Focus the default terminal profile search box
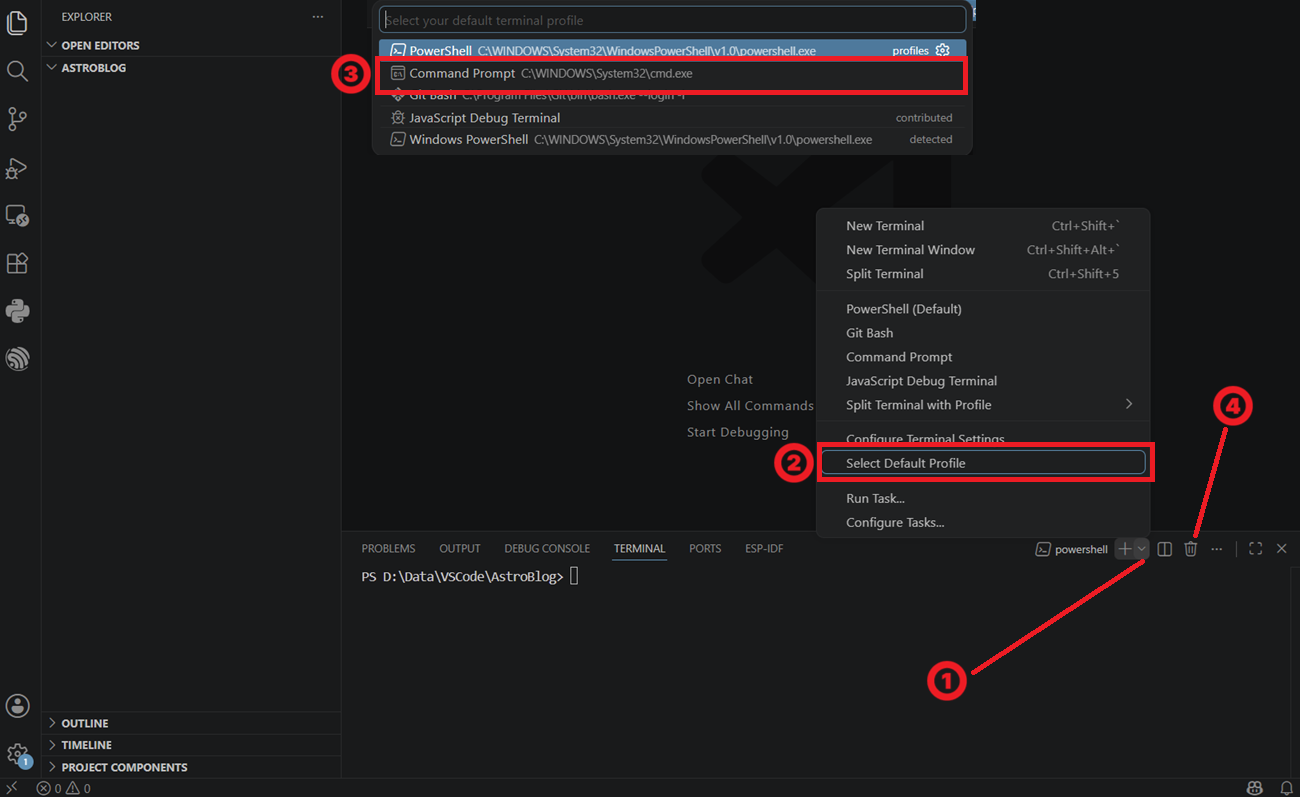 pos(672,20)
